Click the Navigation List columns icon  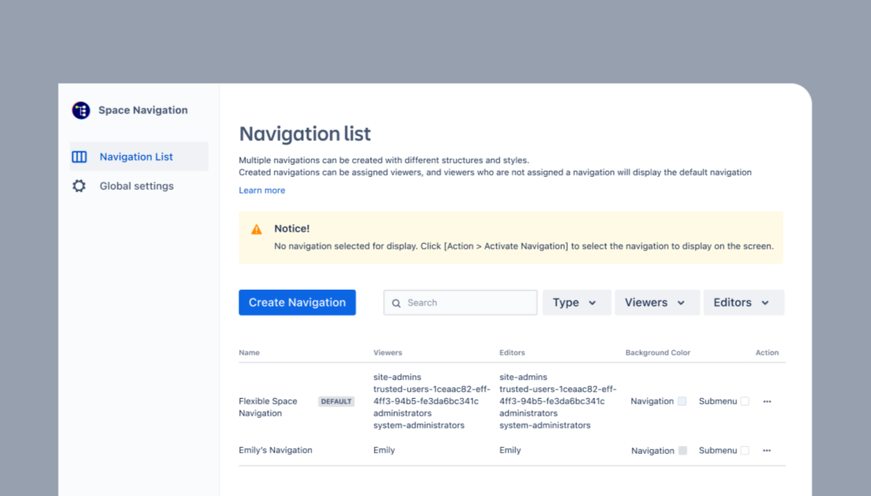point(79,157)
